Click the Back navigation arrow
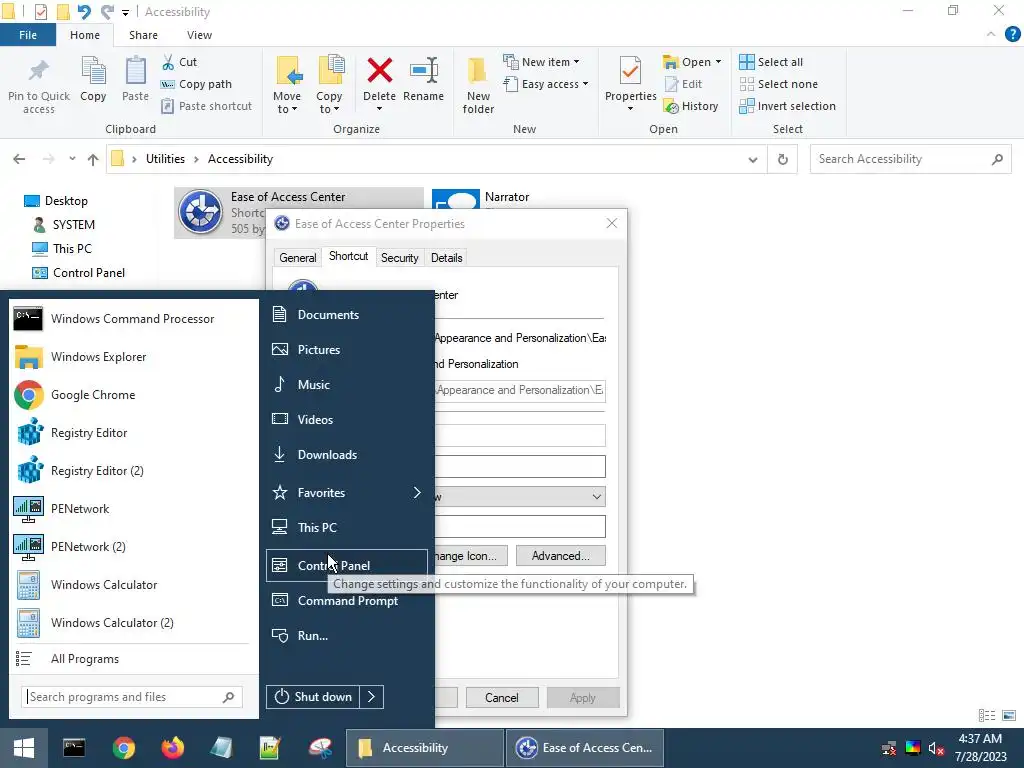 click(x=19, y=159)
